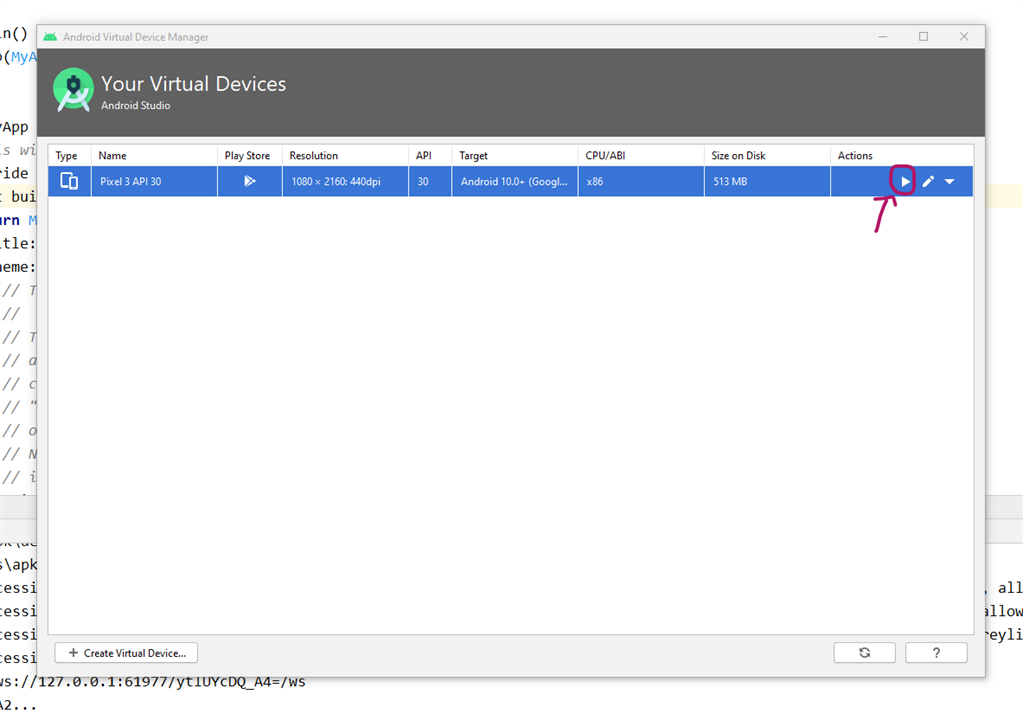1023x714 pixels.
Task: Refresh the virtual device list
Action: click(864, 652)
